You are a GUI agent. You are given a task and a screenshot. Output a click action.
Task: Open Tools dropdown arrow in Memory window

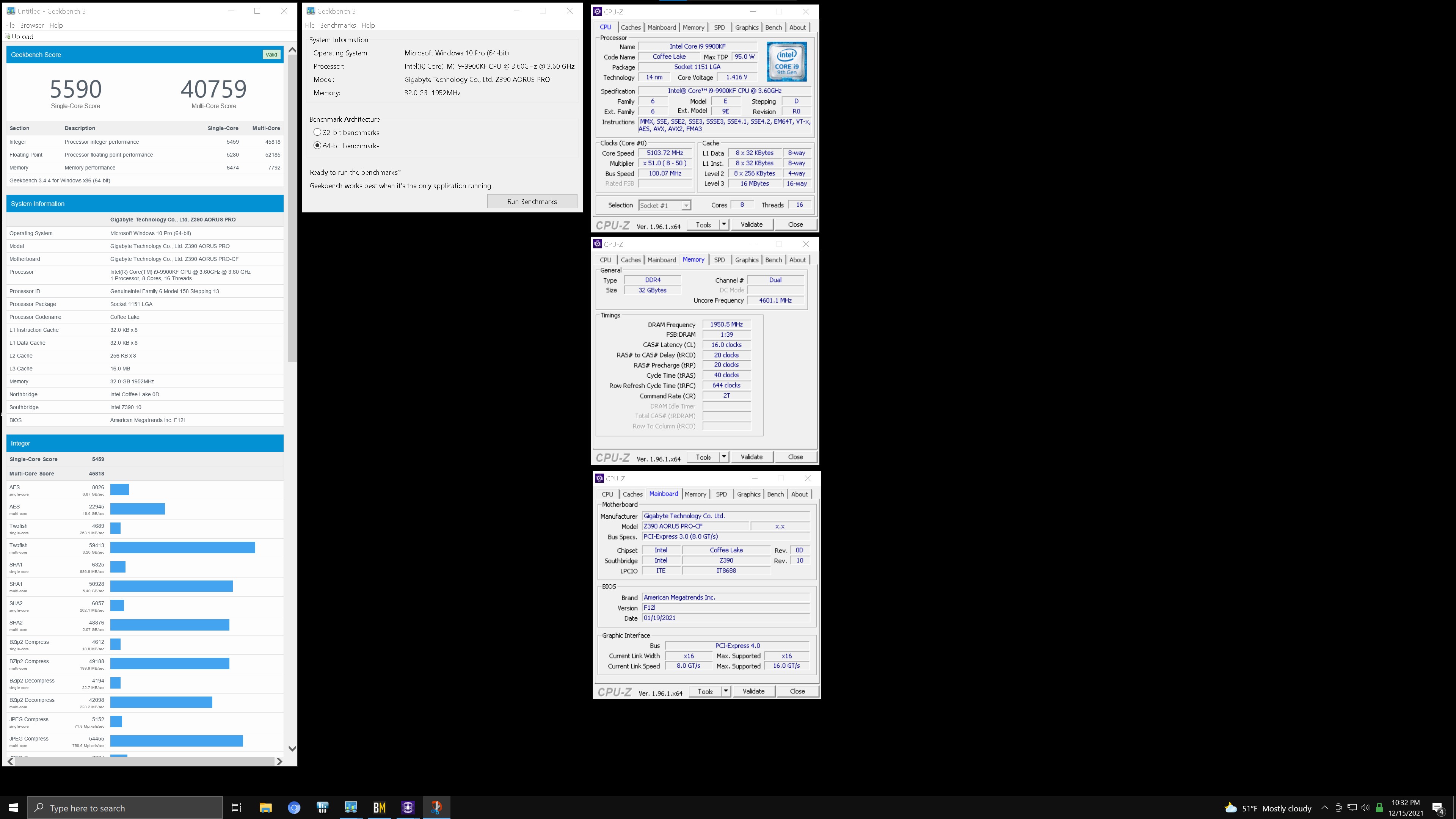click(723, 457)
